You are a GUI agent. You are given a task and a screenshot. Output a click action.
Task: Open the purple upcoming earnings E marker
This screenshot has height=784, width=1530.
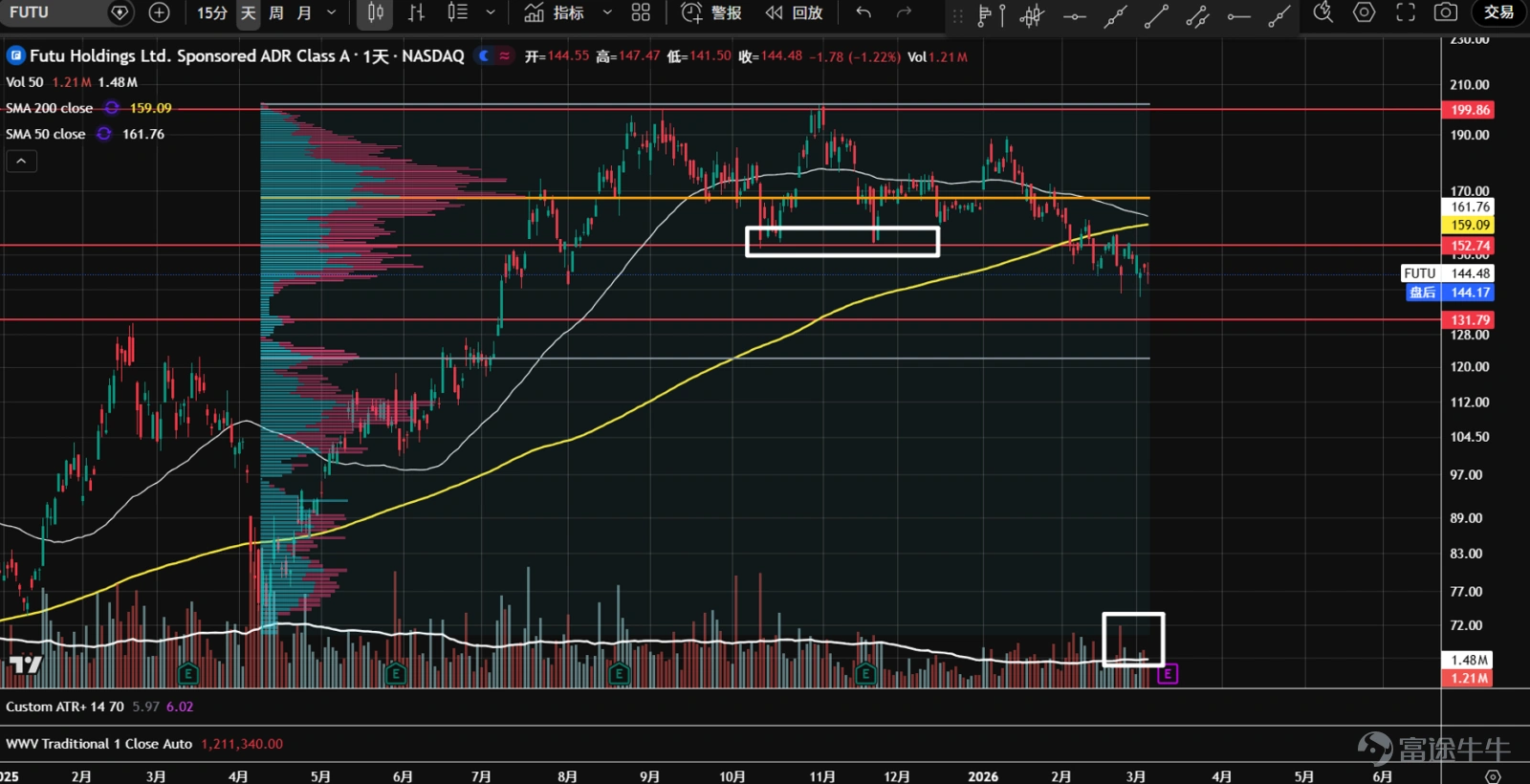[1167, 674]
